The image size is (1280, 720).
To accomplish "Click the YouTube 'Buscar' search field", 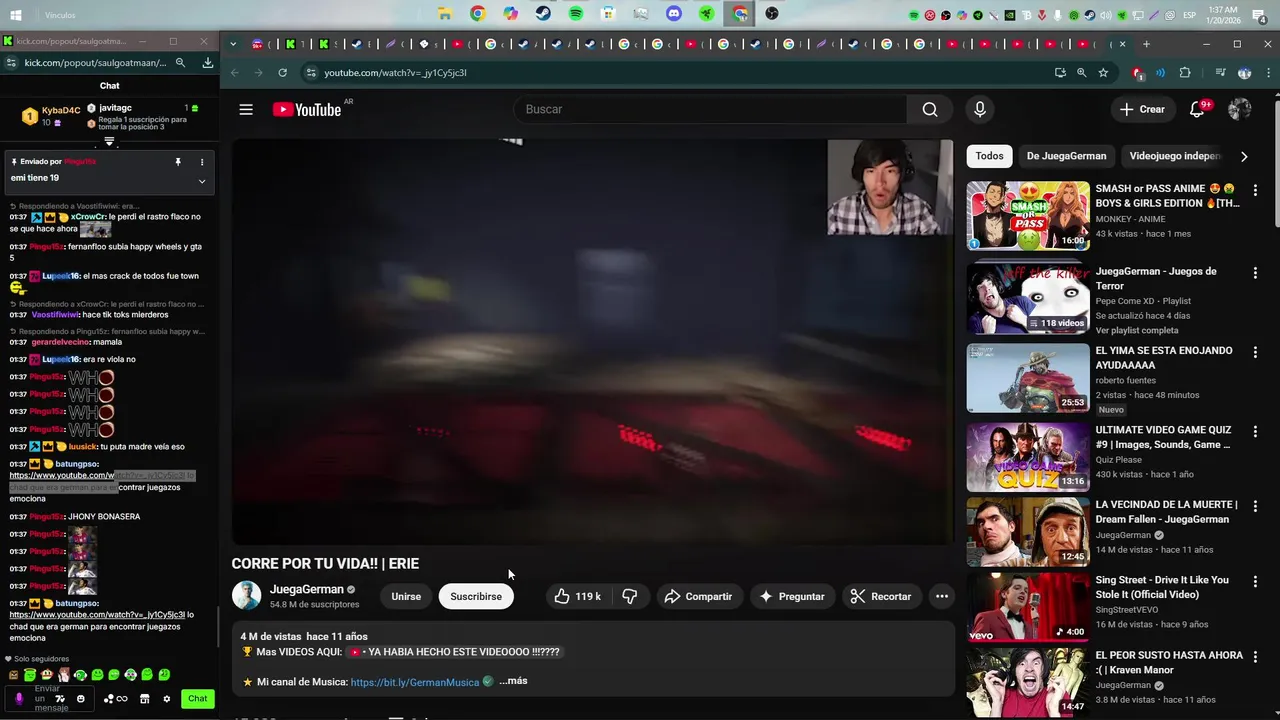I will [710, 109].
